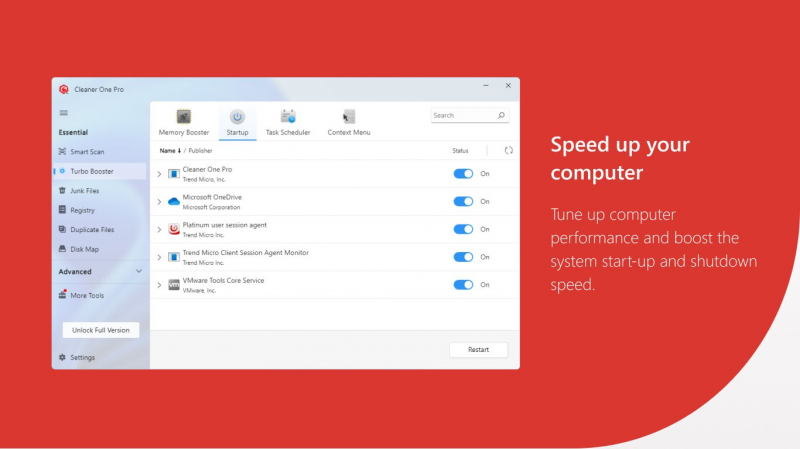The height and width of the screenshot is (449, 800).
Task: Open Disk Map section
Action: coord(99,249)
